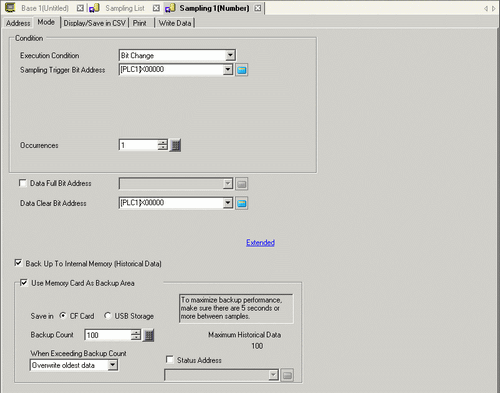Switch to Sampling List document tab
The width and height of the screenshot is (500, 393).
(125, 8)
